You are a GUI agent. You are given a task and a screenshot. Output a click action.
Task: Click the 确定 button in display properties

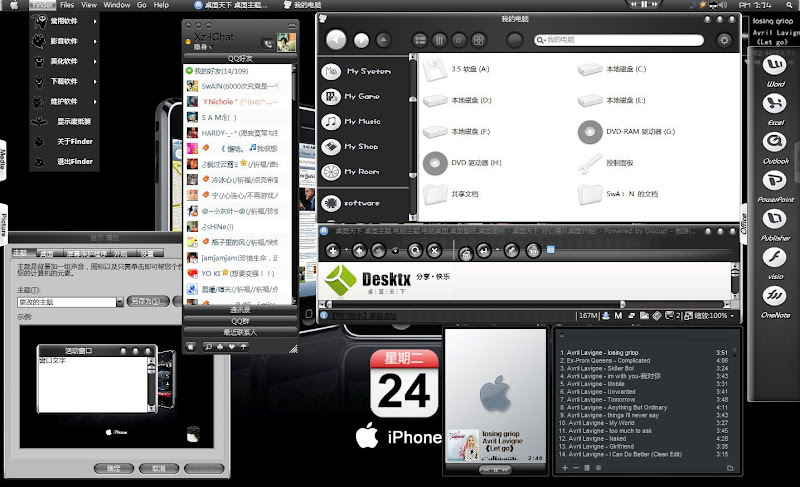tap(114, 468)
